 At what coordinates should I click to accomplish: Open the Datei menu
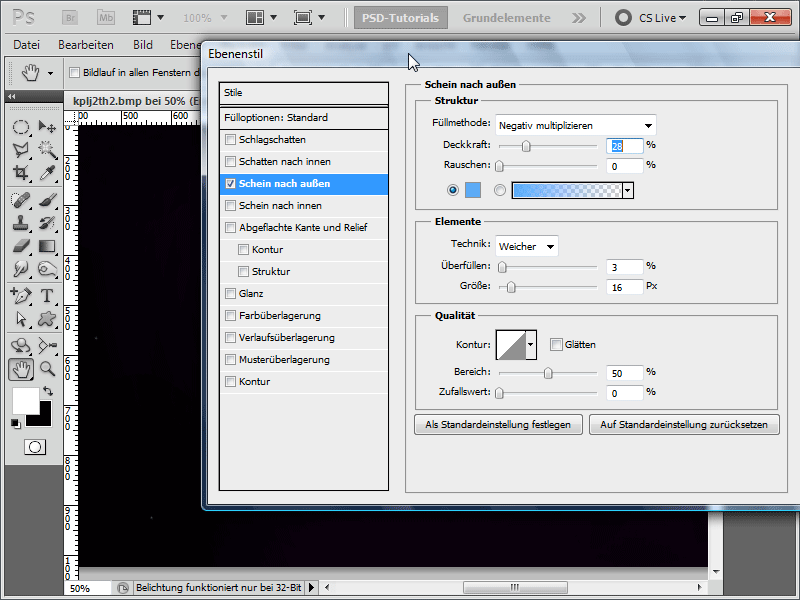(x=27, y=45)
